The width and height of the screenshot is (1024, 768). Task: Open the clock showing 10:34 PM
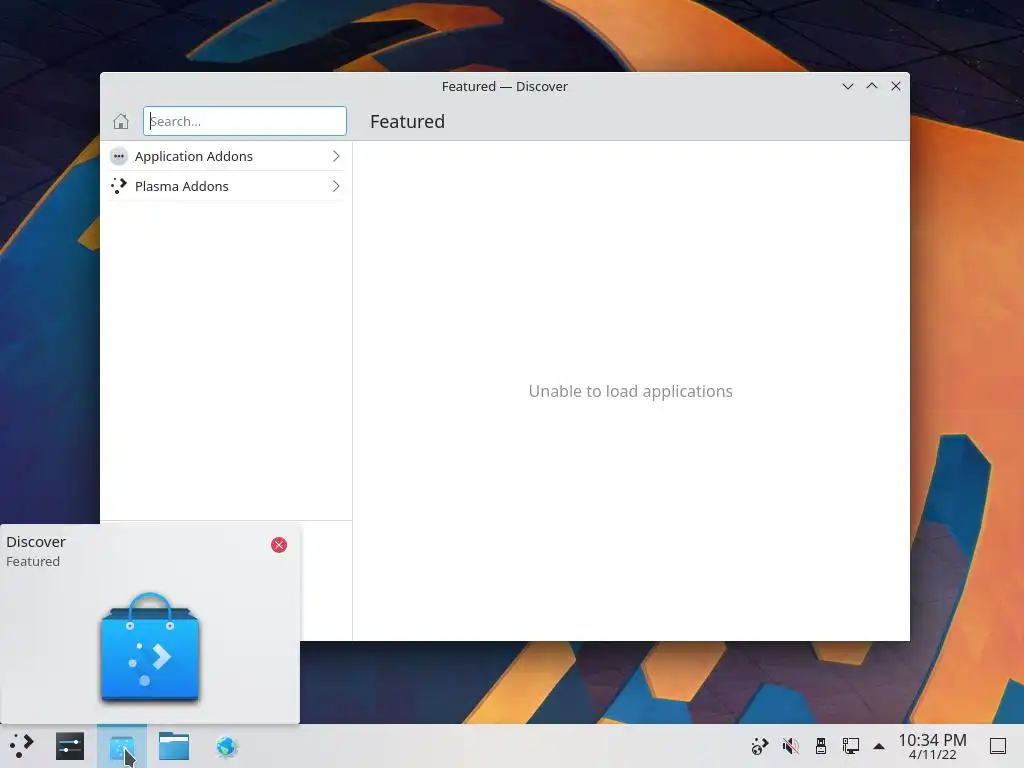pos(933,746)
